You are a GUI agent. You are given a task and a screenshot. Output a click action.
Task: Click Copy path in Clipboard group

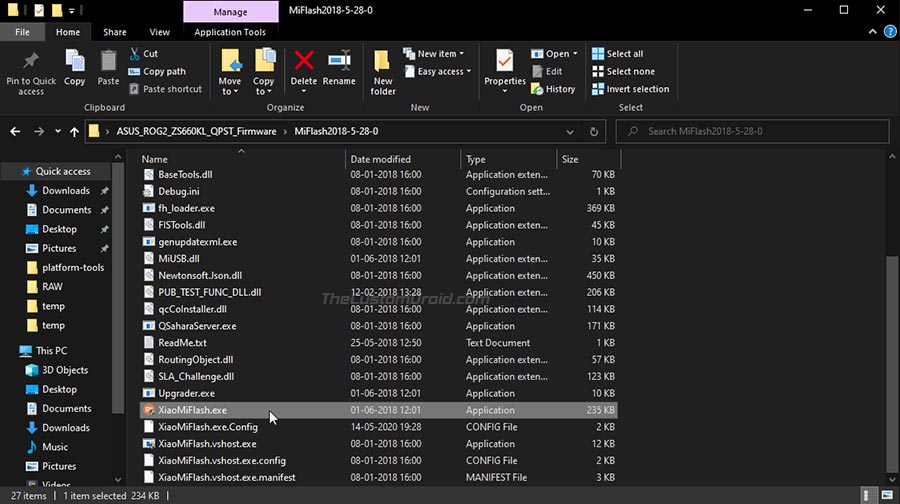point(157,71)
